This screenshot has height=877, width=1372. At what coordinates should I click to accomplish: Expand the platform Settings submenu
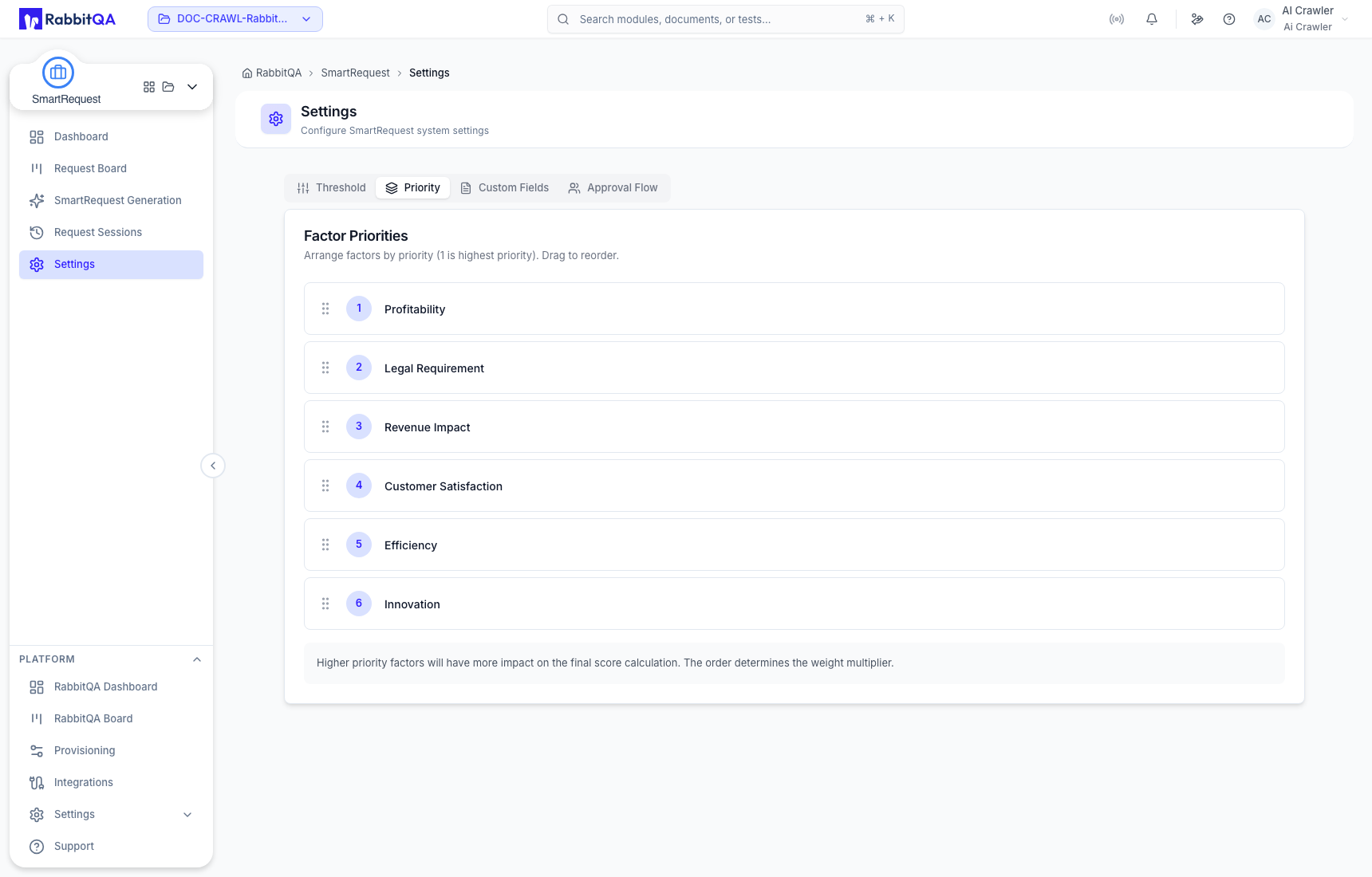click(187, 815)
